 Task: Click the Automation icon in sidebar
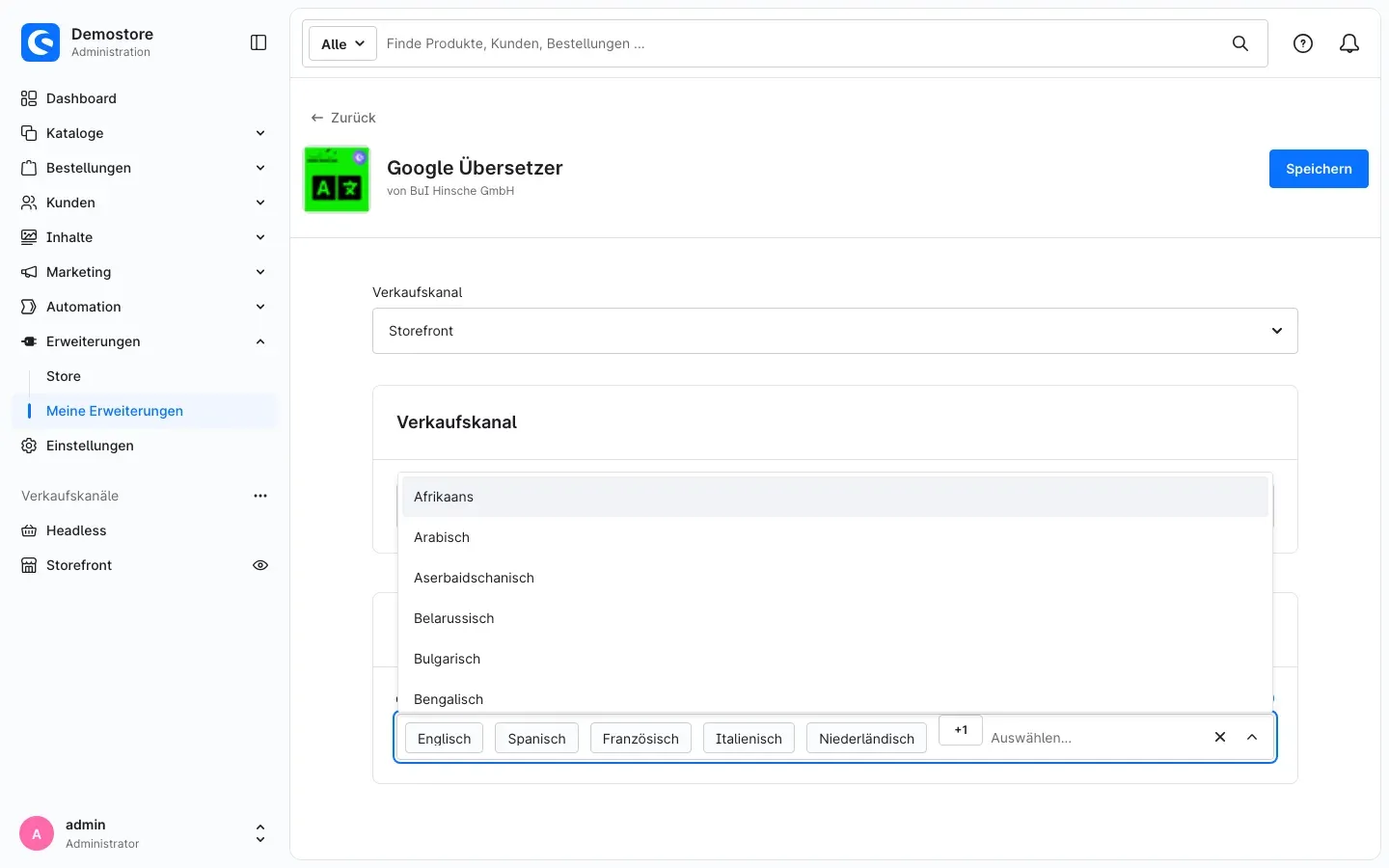(x=29, y=307)
